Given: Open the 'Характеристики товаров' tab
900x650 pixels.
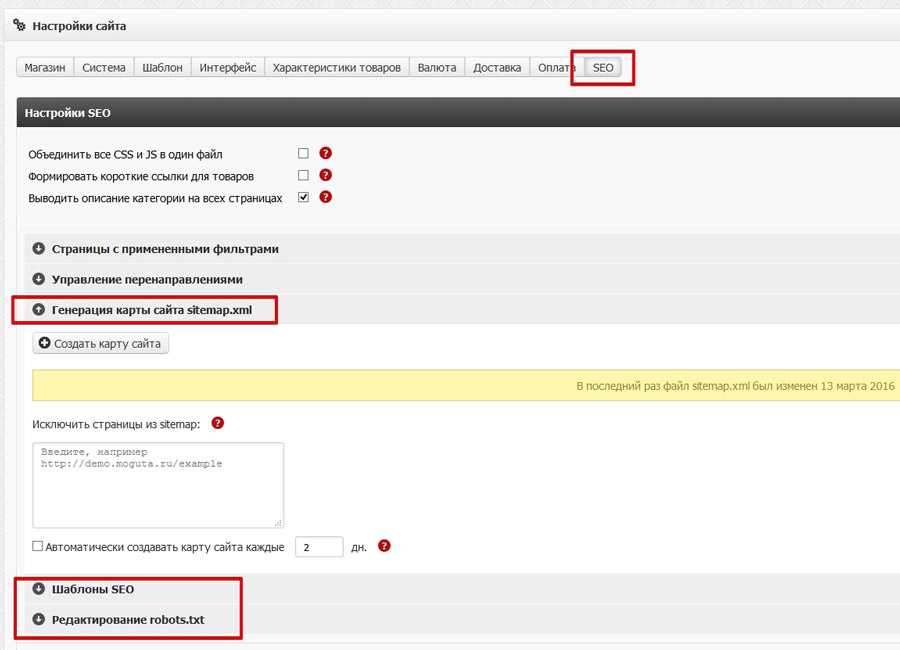Looking at the screenshot, I should coord(337,68).
